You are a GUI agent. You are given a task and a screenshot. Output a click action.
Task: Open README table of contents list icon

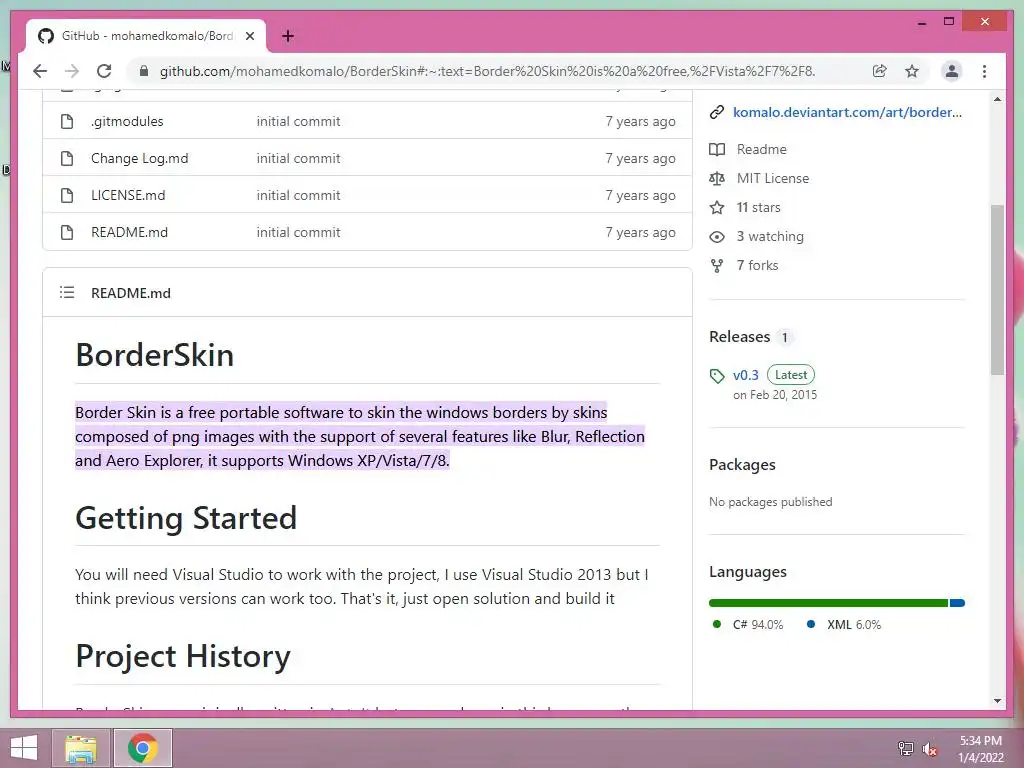67,293
